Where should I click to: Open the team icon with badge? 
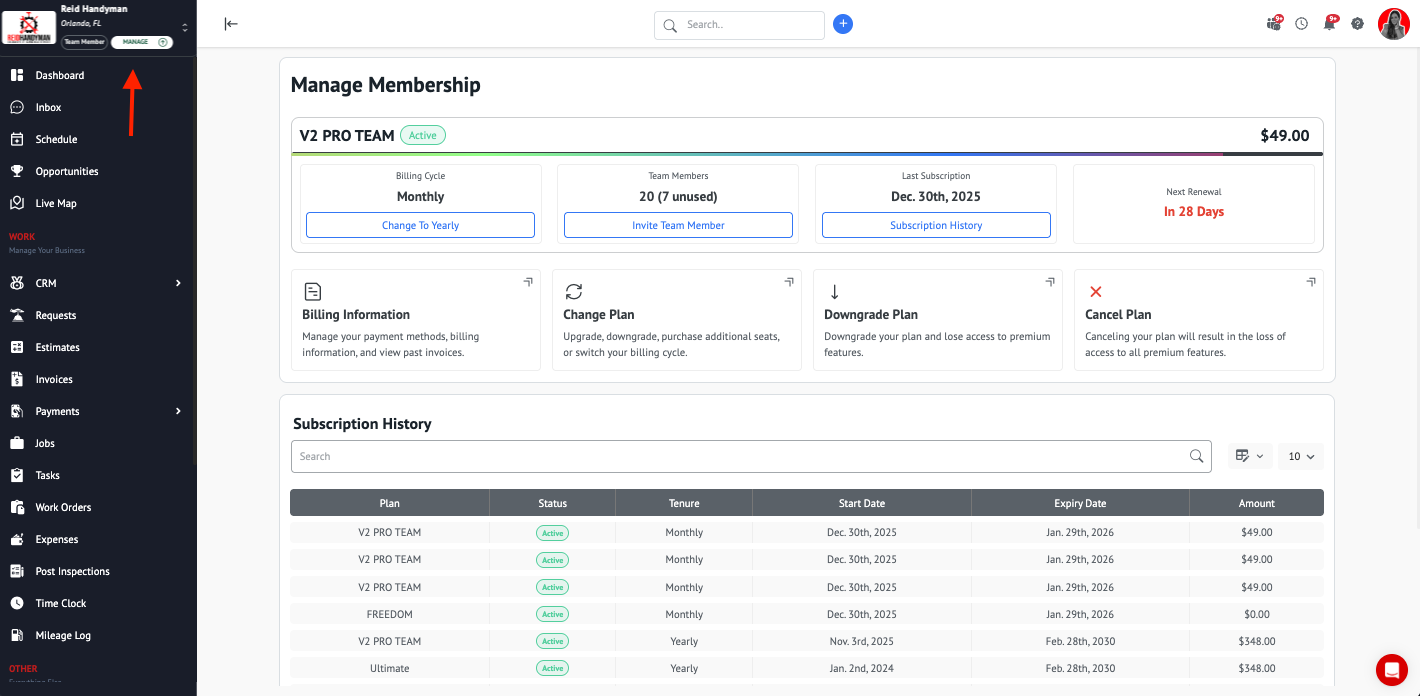click(1273, 24)
